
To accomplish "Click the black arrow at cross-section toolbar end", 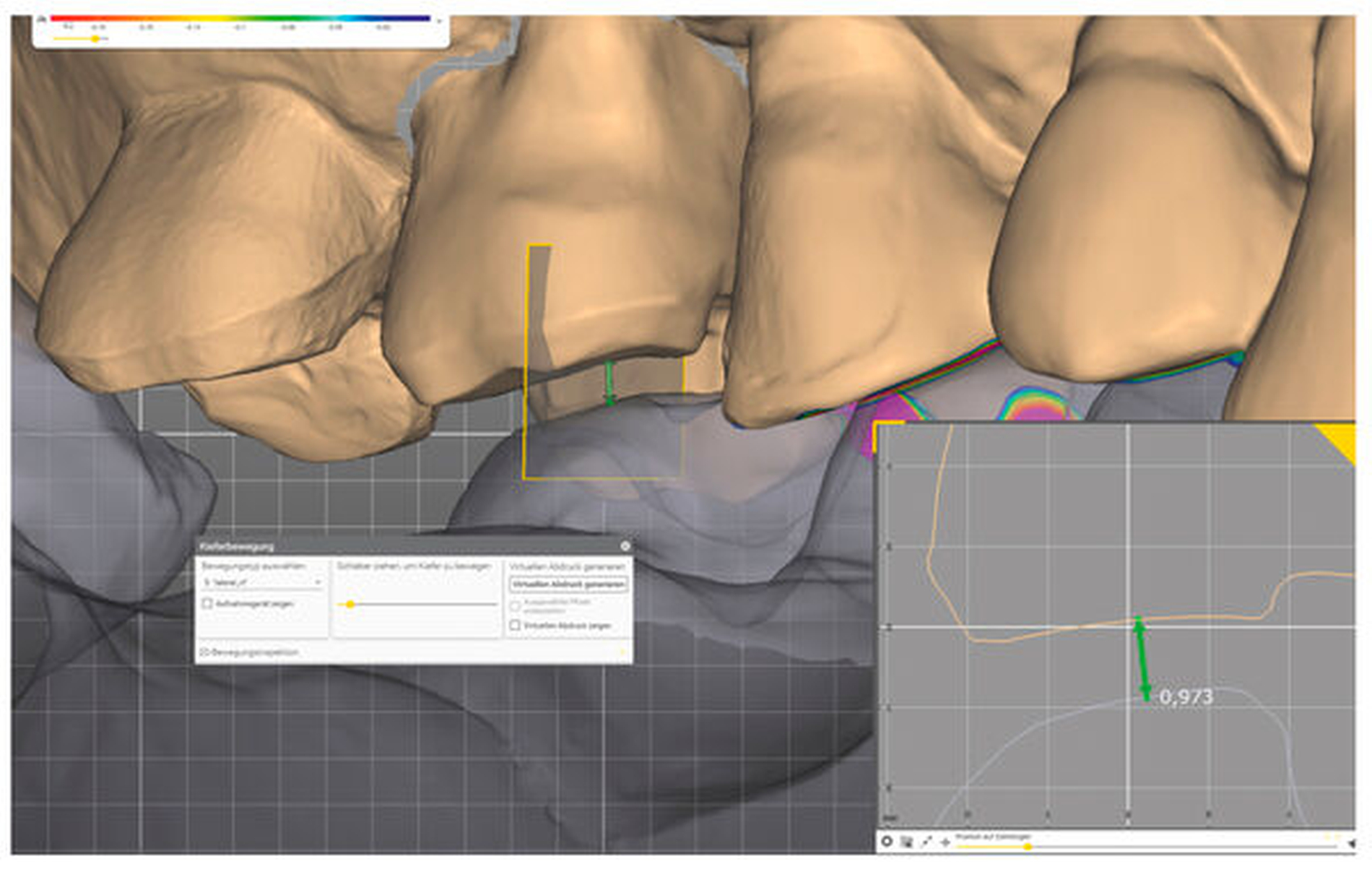I will pos(1350,843).
